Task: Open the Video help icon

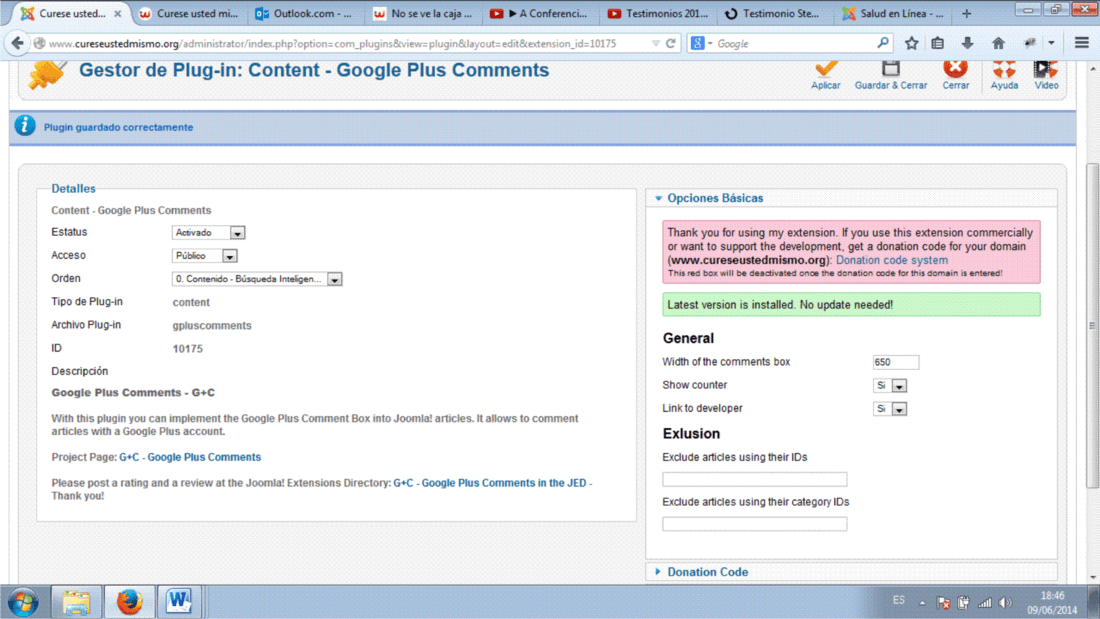Action: pos(1045,69)
